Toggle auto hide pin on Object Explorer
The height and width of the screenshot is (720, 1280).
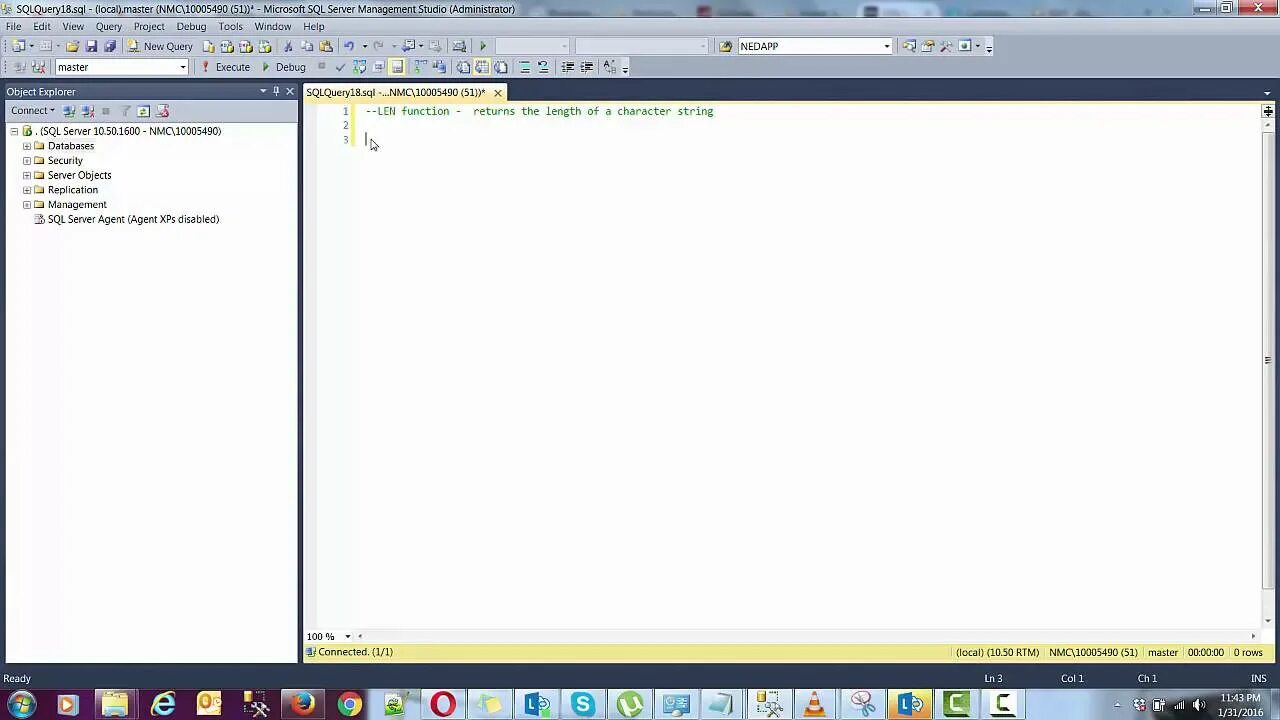[276, 91]
